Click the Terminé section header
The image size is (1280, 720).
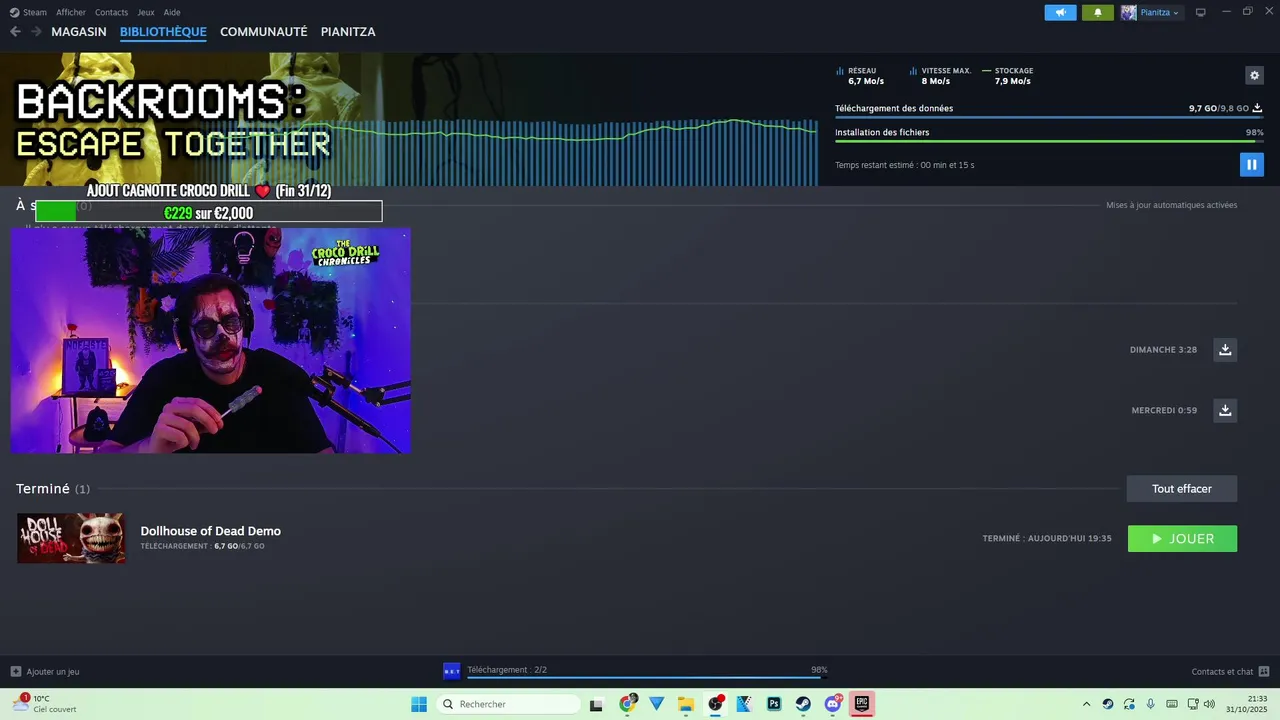point(53,489)
